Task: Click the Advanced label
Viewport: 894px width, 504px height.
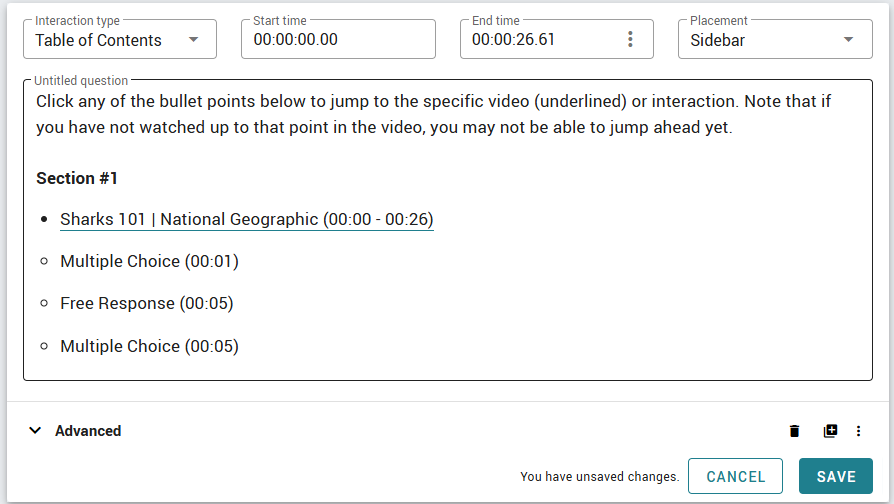Action: (88, 431)
